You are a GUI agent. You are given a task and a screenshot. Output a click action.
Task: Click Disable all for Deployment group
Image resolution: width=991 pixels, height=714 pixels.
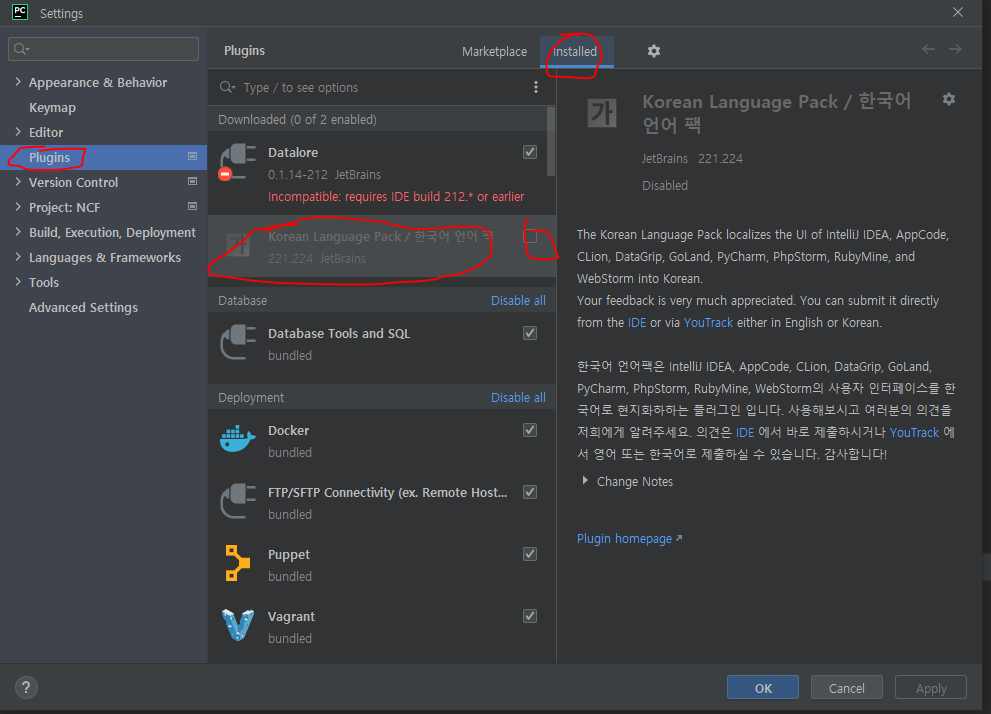[x=518, y=397]
